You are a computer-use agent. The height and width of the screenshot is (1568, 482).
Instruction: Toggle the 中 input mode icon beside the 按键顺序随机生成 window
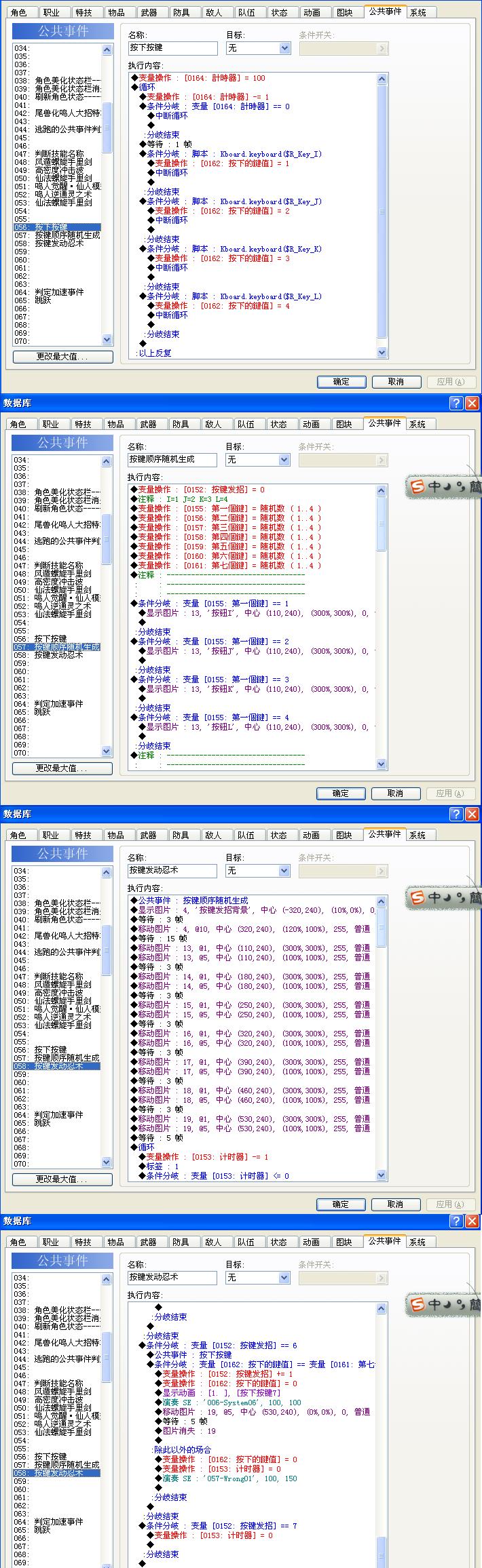(433, 486)
